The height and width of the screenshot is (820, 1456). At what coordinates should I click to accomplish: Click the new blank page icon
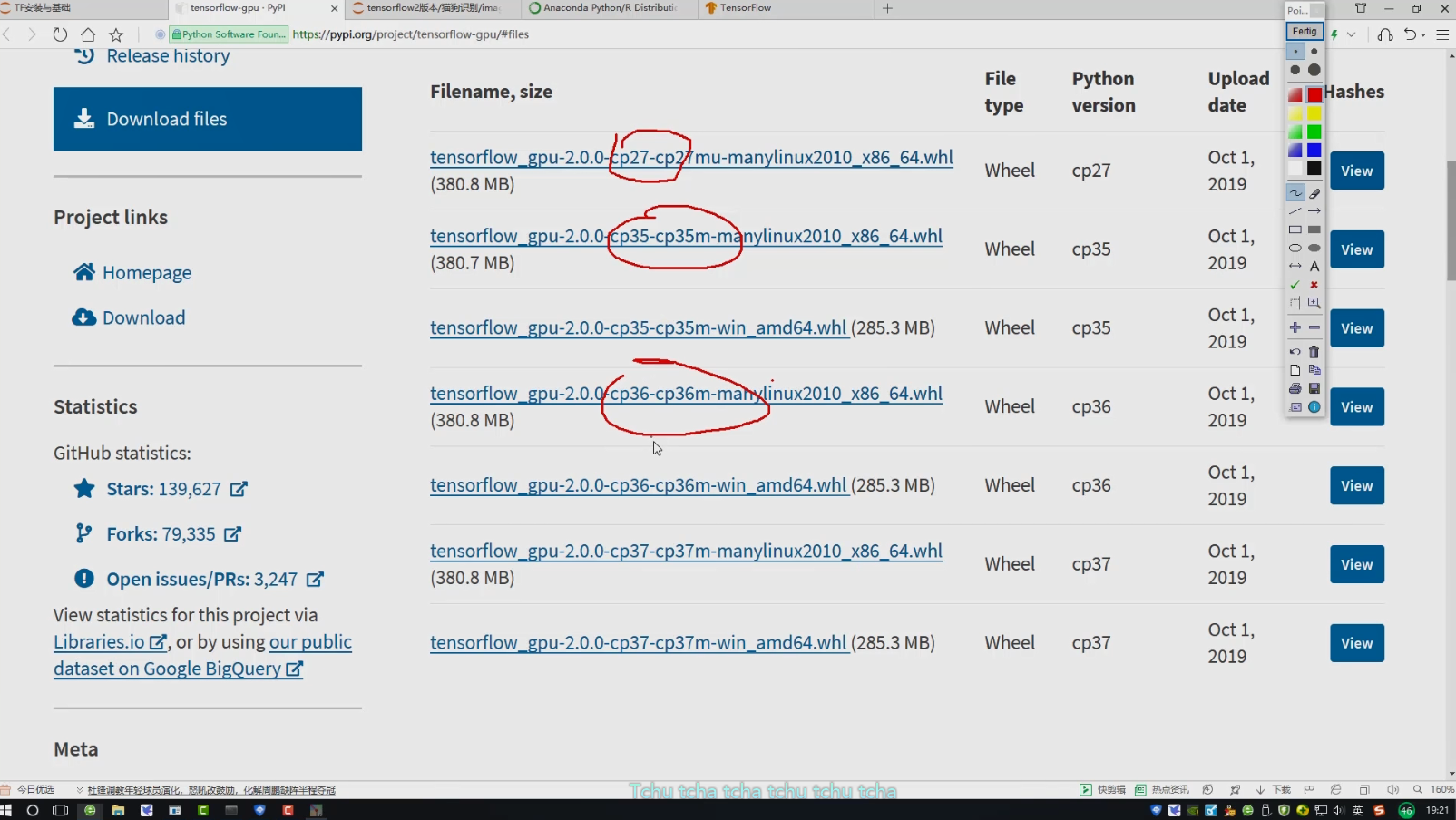(1295, 370)
